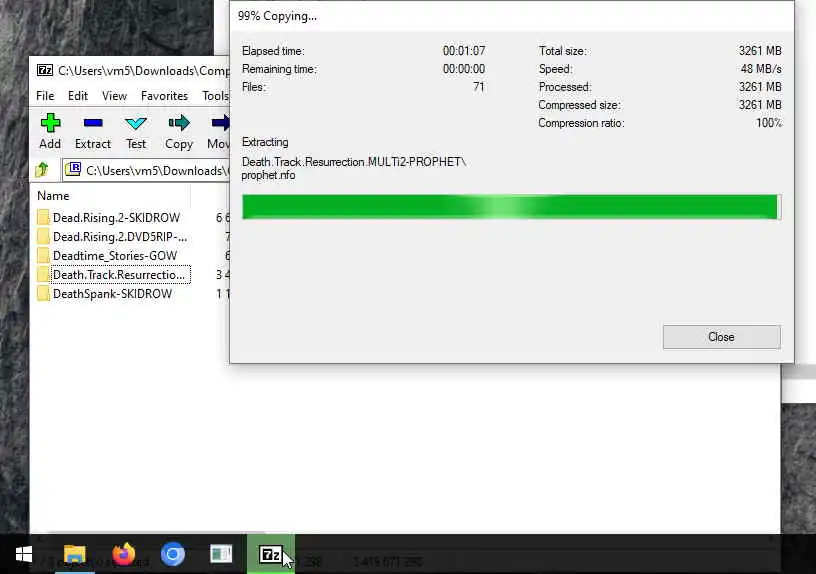Click Total size value 3261 MB

click(760, 51)
